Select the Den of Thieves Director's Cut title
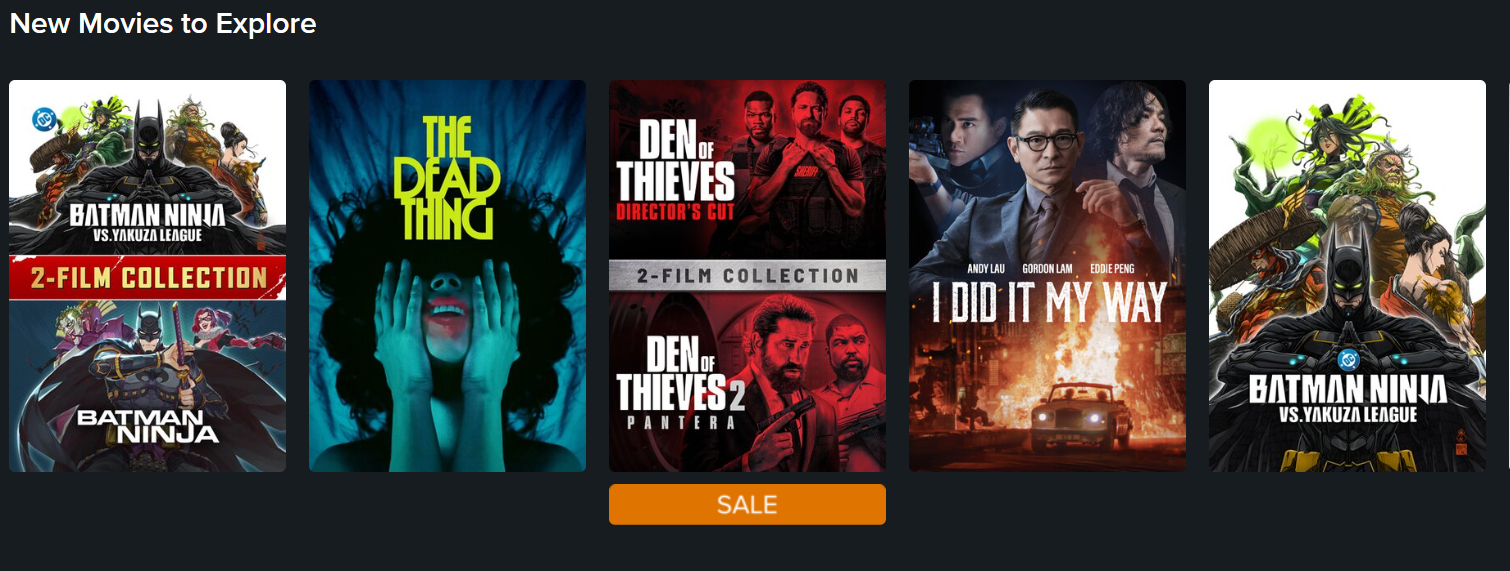The width and height of the screenshot is (1510, 571). [x=675, y=173]
